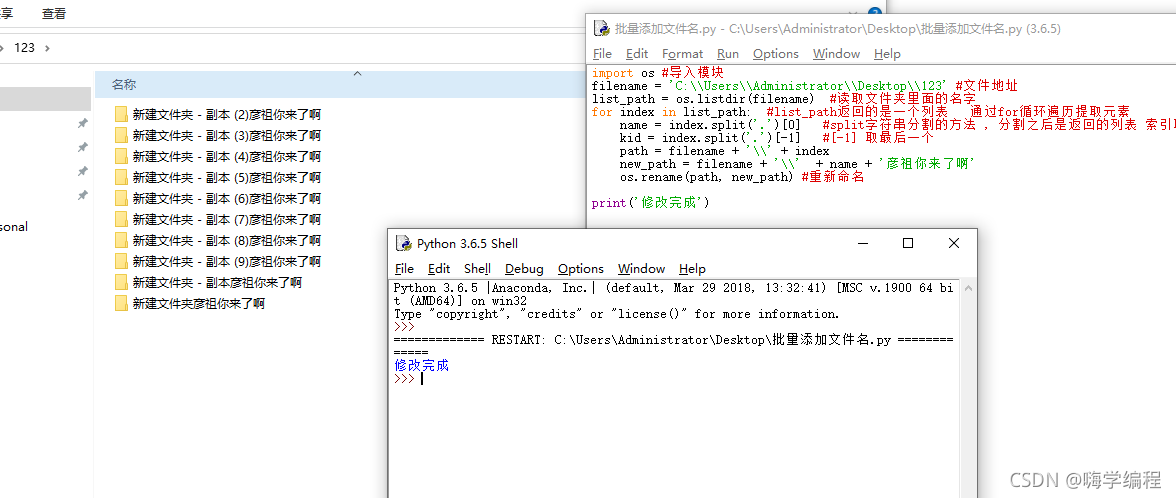The height and width of the screenshot is (498, 1176).
Task: Click file name 新建文件夹 - 副本 (2)彦祖你来了啊
Action: click(x=226, y=115)
